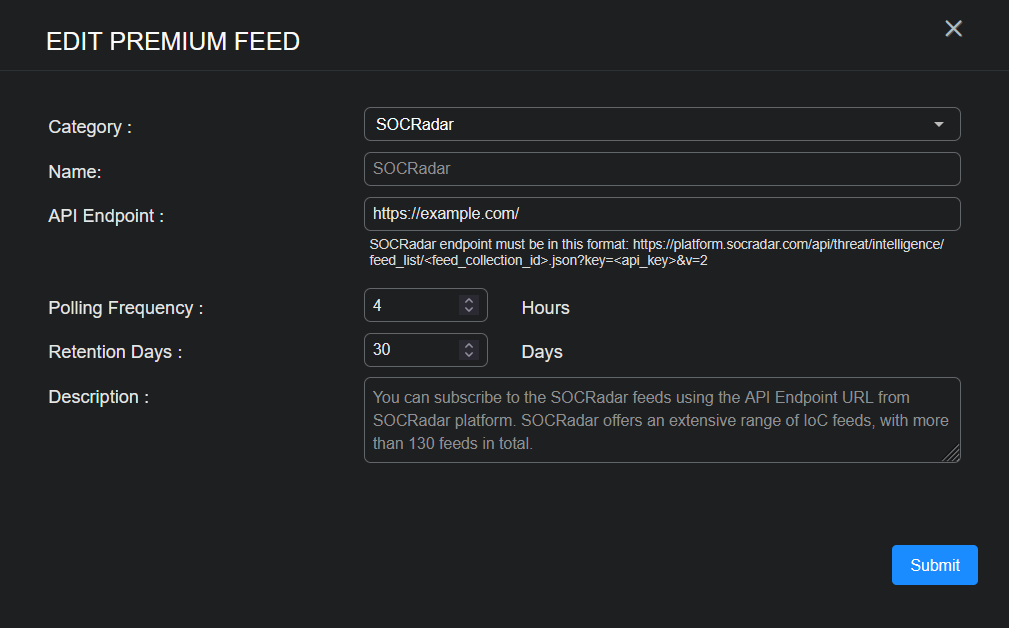The height and width of the screenshot is (628, 1009).
Task: Click the Polling Frequency label
Action: pos(125,308)
